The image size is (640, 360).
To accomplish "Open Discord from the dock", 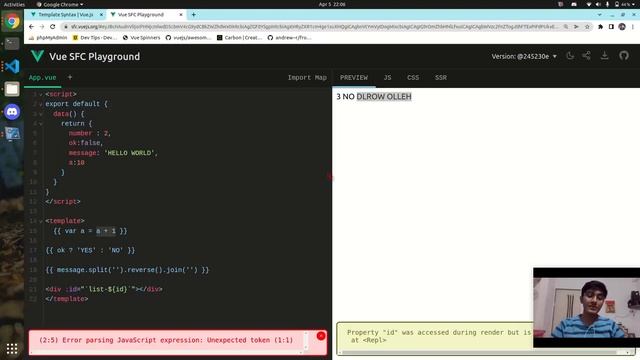I will click(12, 111).
